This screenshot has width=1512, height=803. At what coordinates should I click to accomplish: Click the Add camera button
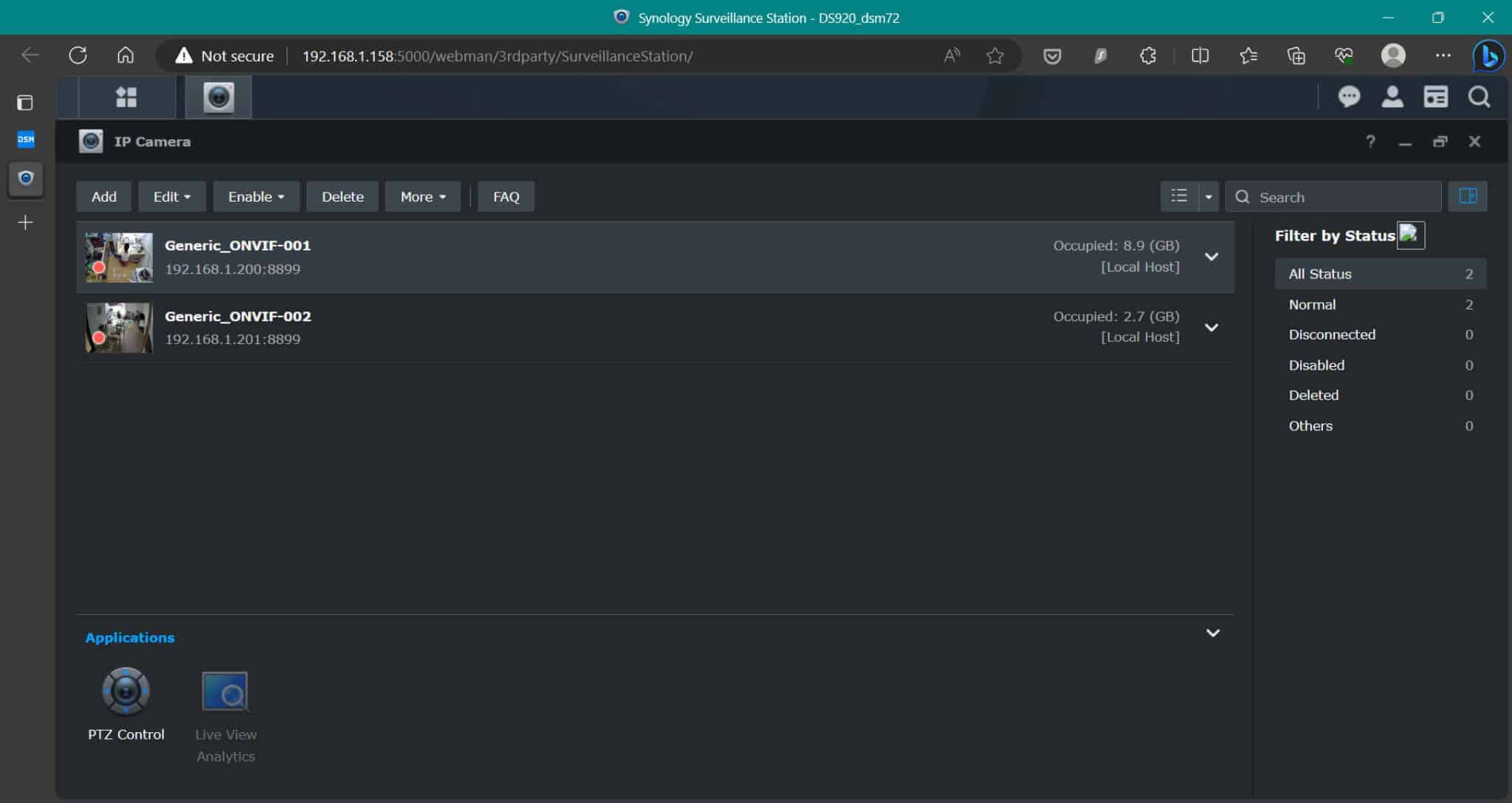point(103,196)
